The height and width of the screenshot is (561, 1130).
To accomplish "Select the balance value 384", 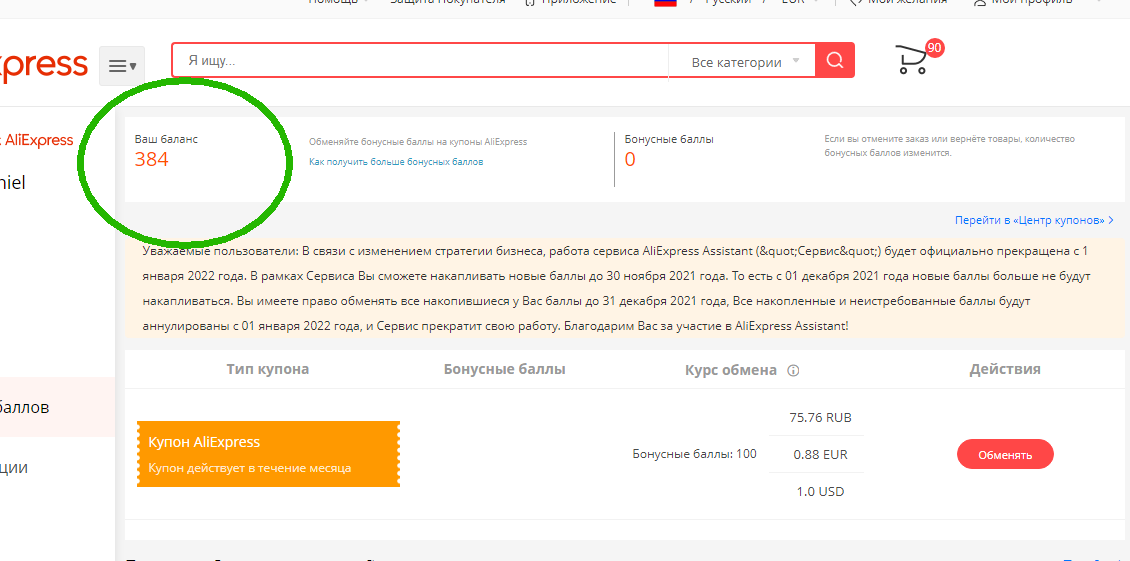I will pos(151,159).
